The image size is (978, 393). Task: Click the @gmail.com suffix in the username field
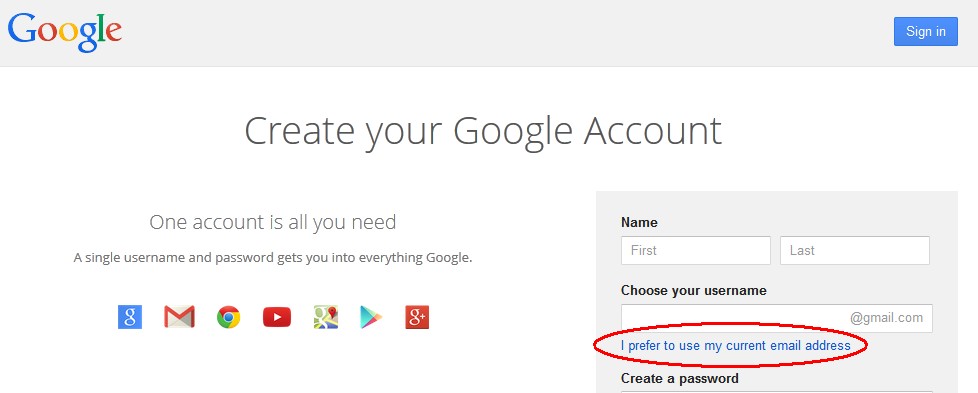pos(886,318)
